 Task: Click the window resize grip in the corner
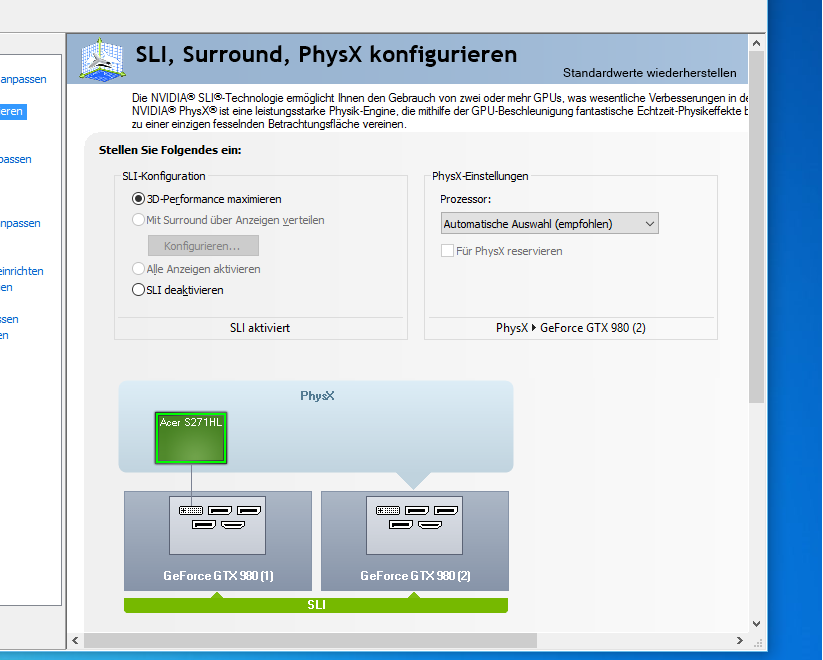point(758,642)
